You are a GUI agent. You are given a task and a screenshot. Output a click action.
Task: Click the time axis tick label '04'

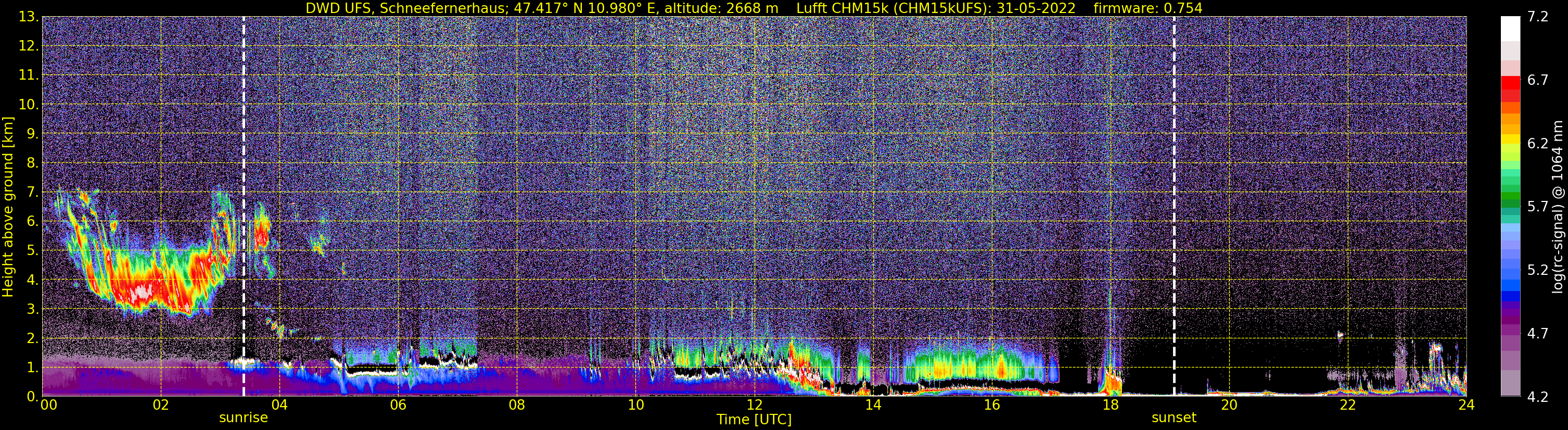tap(279, 405)
